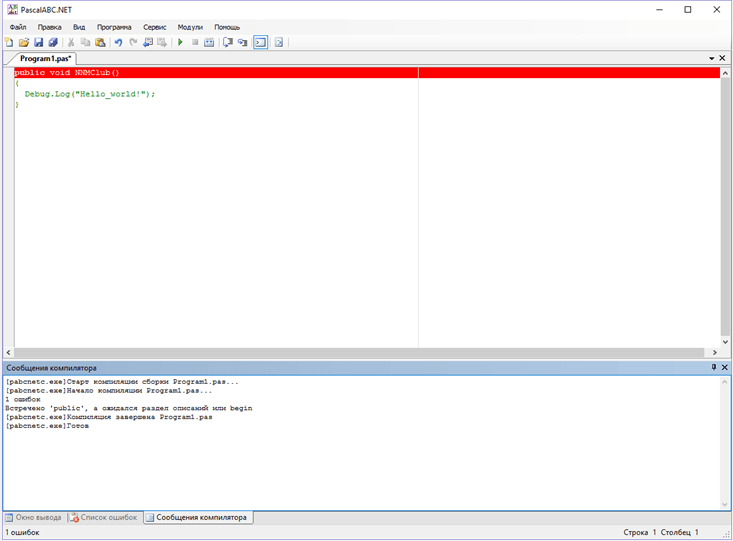Screen dimensions: 733x541
Task: Expand the Модули menu
Action: tap(190, 27)
